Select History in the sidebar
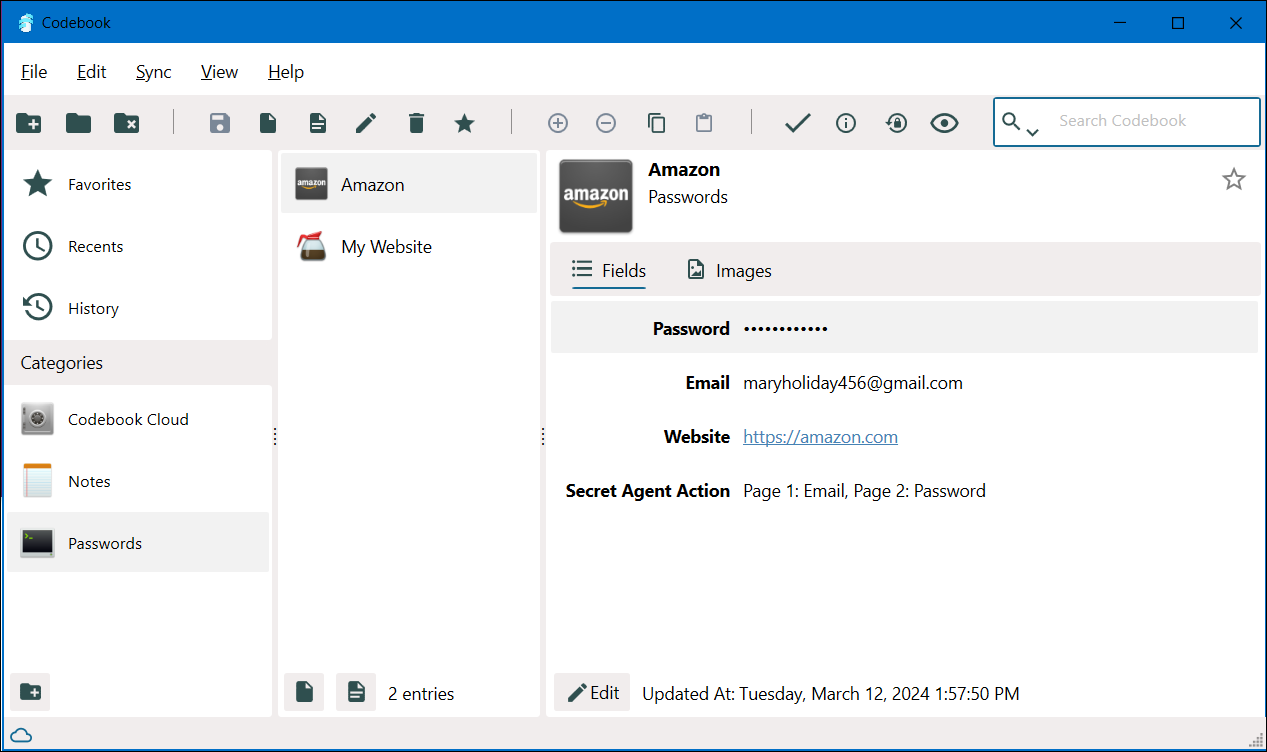This screenshot has height=752, width=1267. [138, 308]
